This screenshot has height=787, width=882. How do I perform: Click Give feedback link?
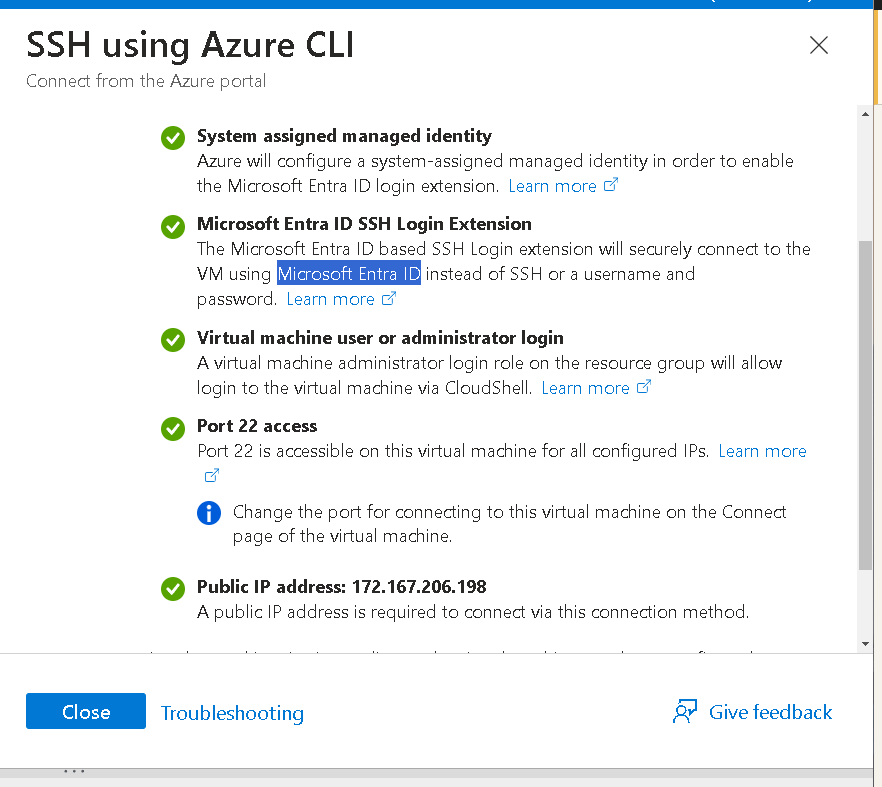(x=770, y=712)
